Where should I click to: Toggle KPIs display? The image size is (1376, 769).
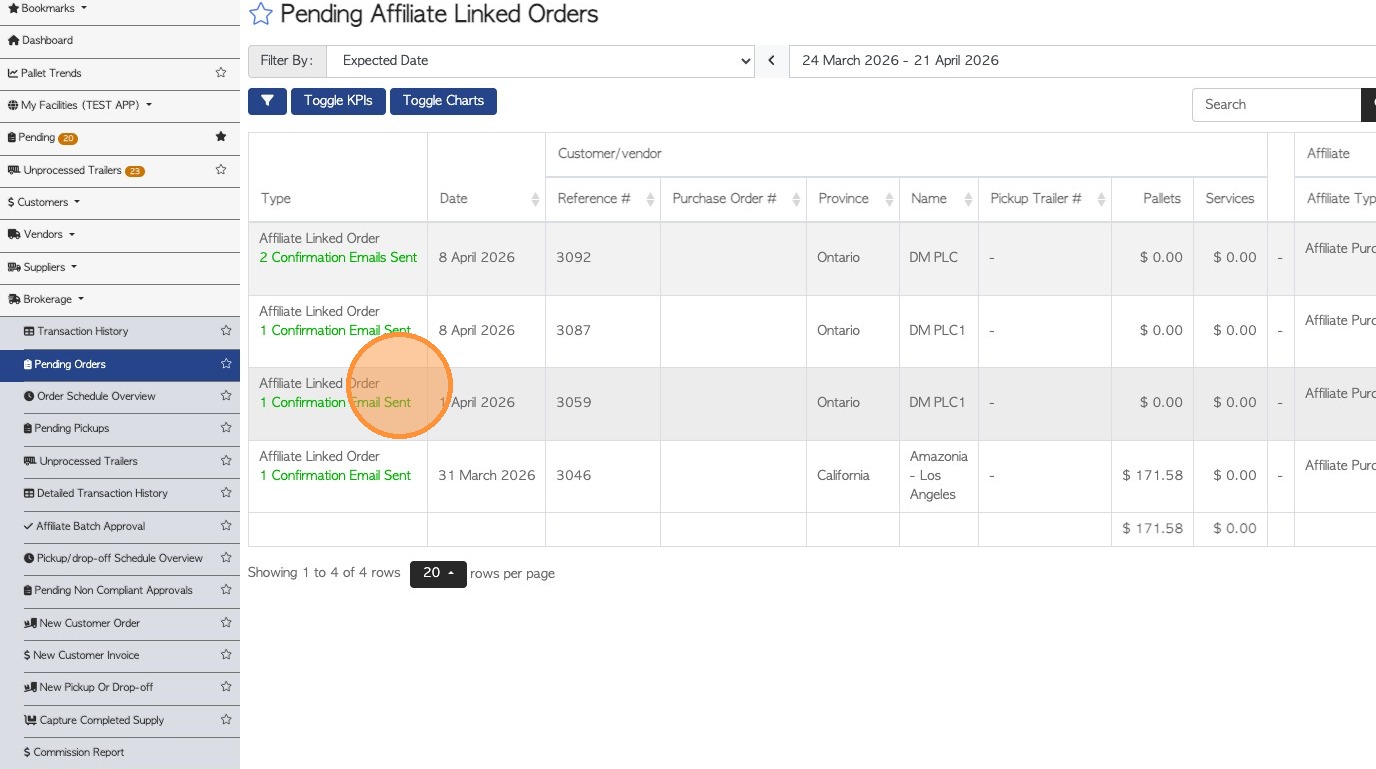tap(338, 101)
